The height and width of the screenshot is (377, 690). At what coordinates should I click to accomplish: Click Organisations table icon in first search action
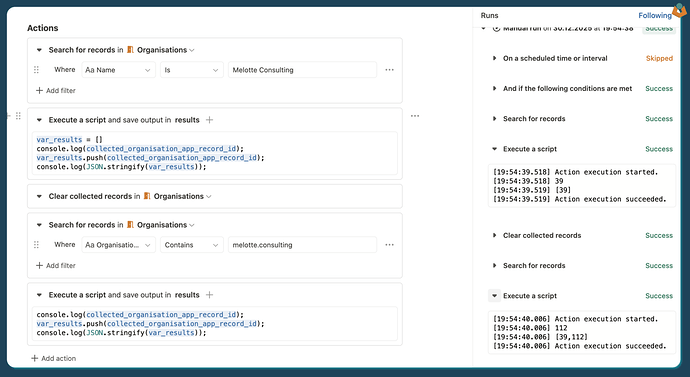tap(130, 50)
